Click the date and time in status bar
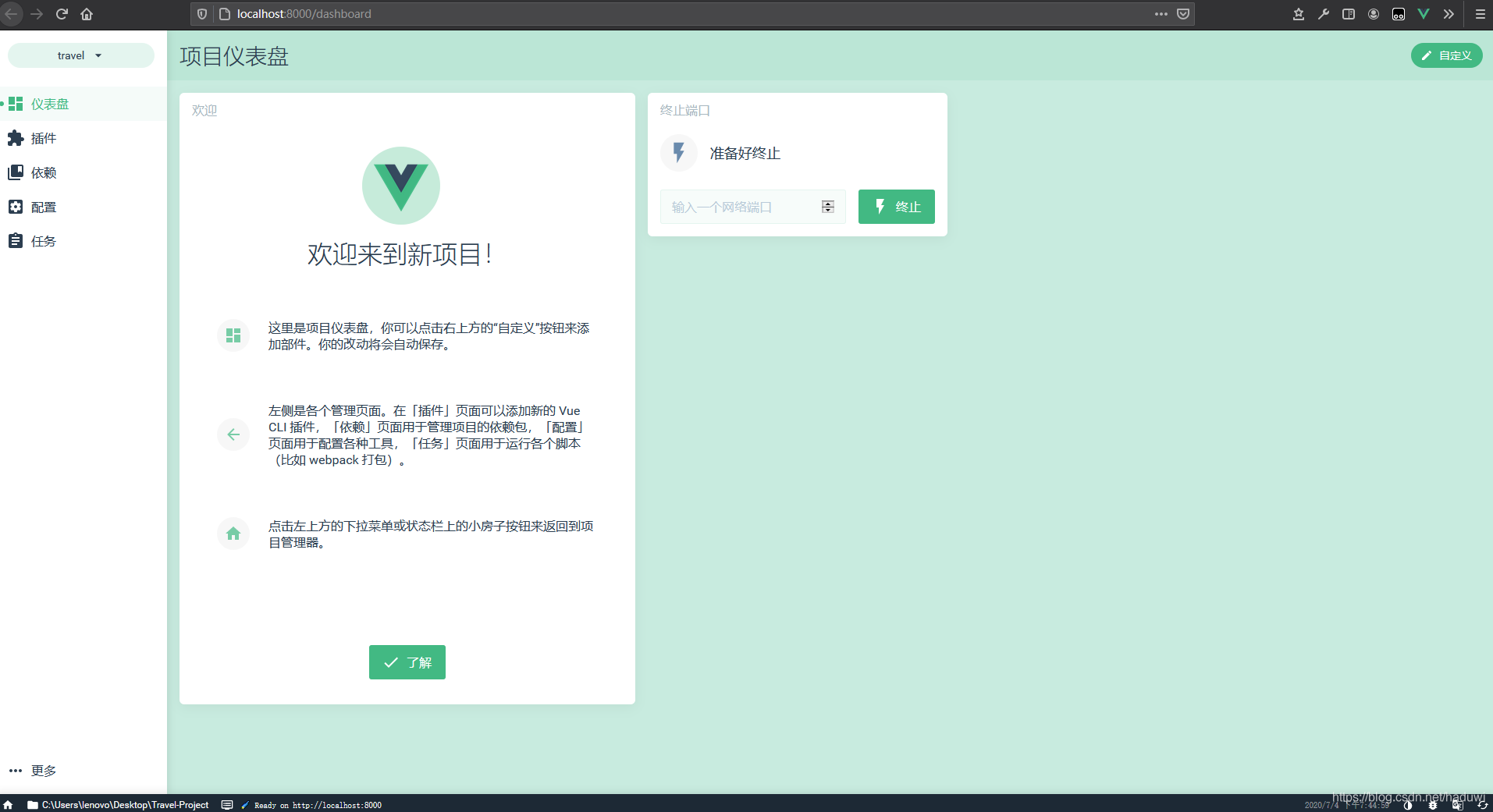 (x=1347, y=805)
